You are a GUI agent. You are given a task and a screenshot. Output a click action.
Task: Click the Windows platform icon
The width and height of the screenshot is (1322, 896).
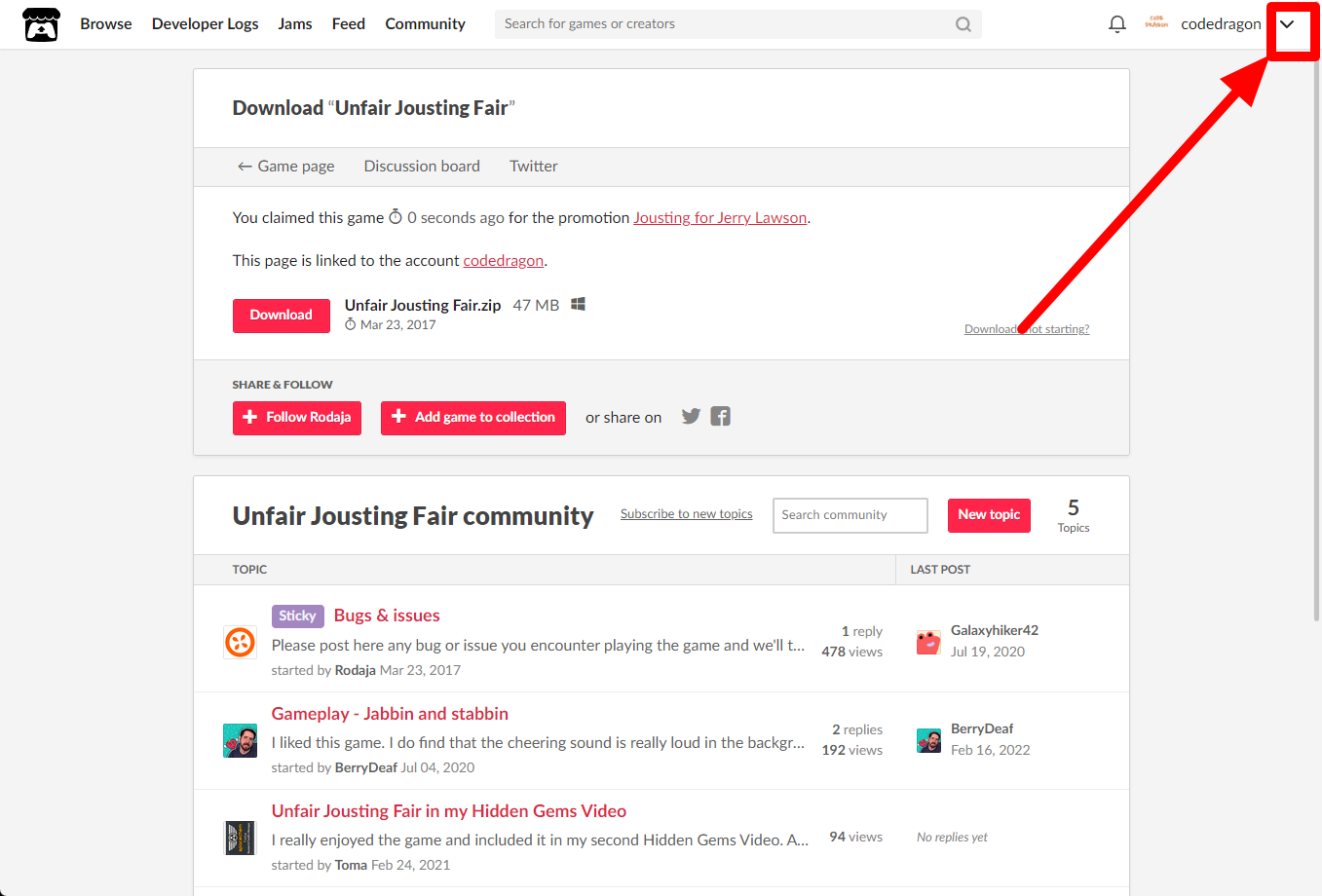578,305
